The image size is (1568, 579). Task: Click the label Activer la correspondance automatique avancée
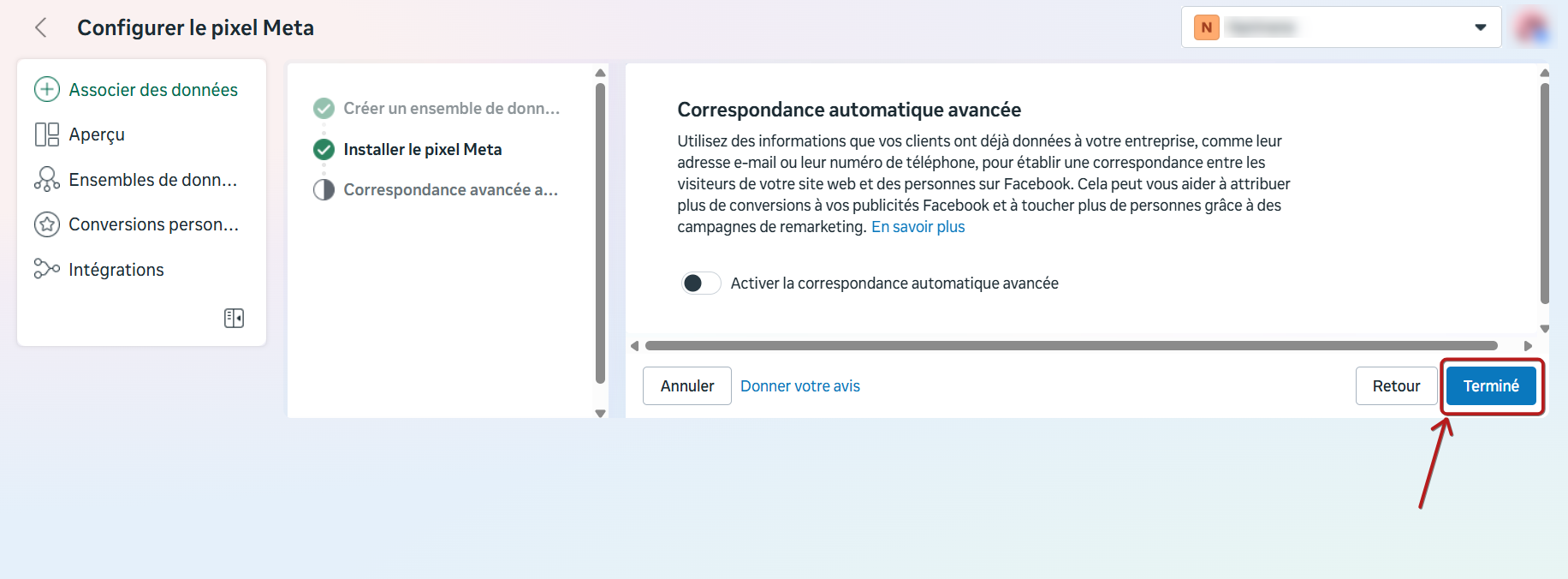click(894, 284)
